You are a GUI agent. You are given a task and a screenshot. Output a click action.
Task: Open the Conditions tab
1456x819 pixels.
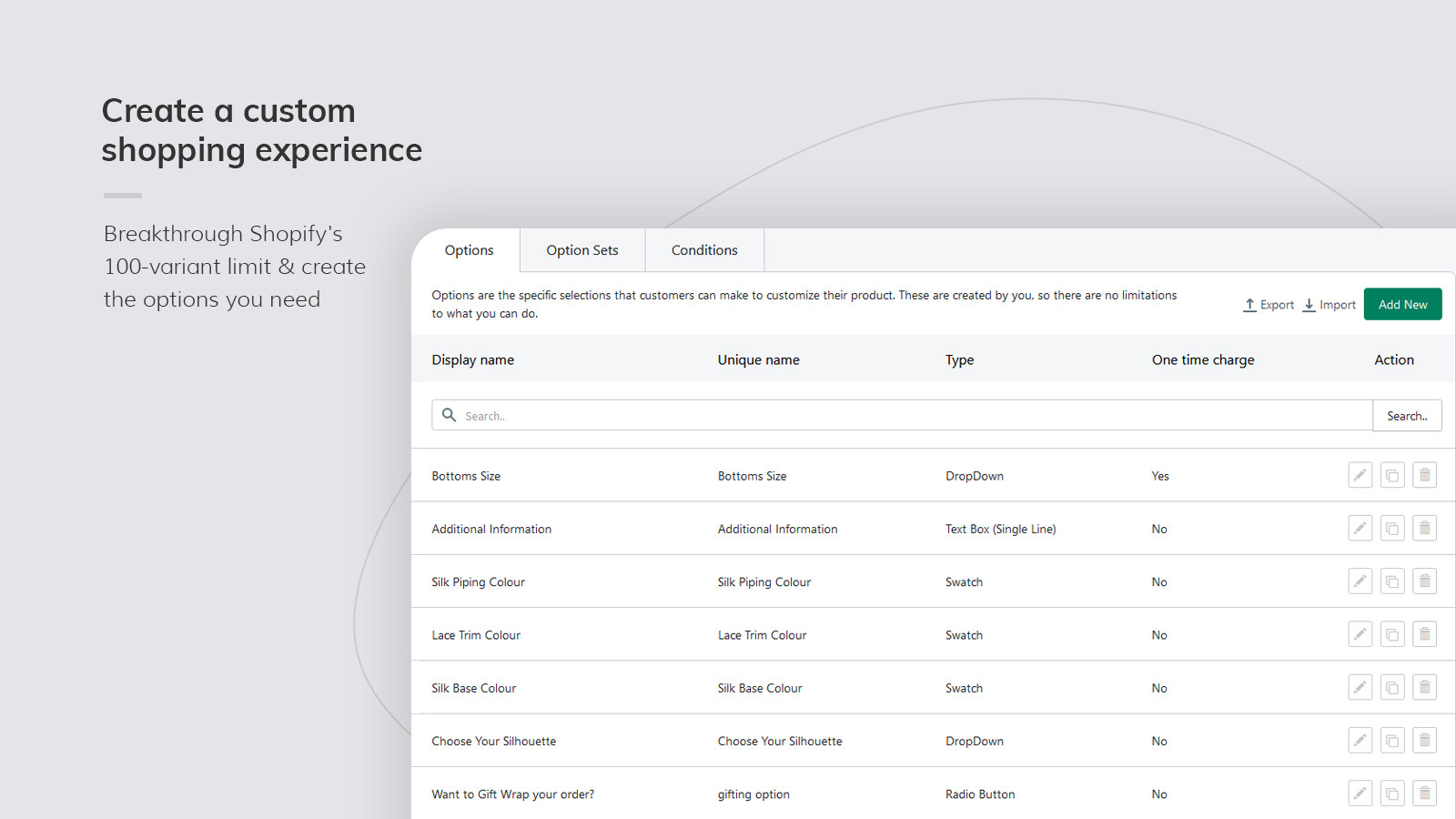(x=704, y=250)
